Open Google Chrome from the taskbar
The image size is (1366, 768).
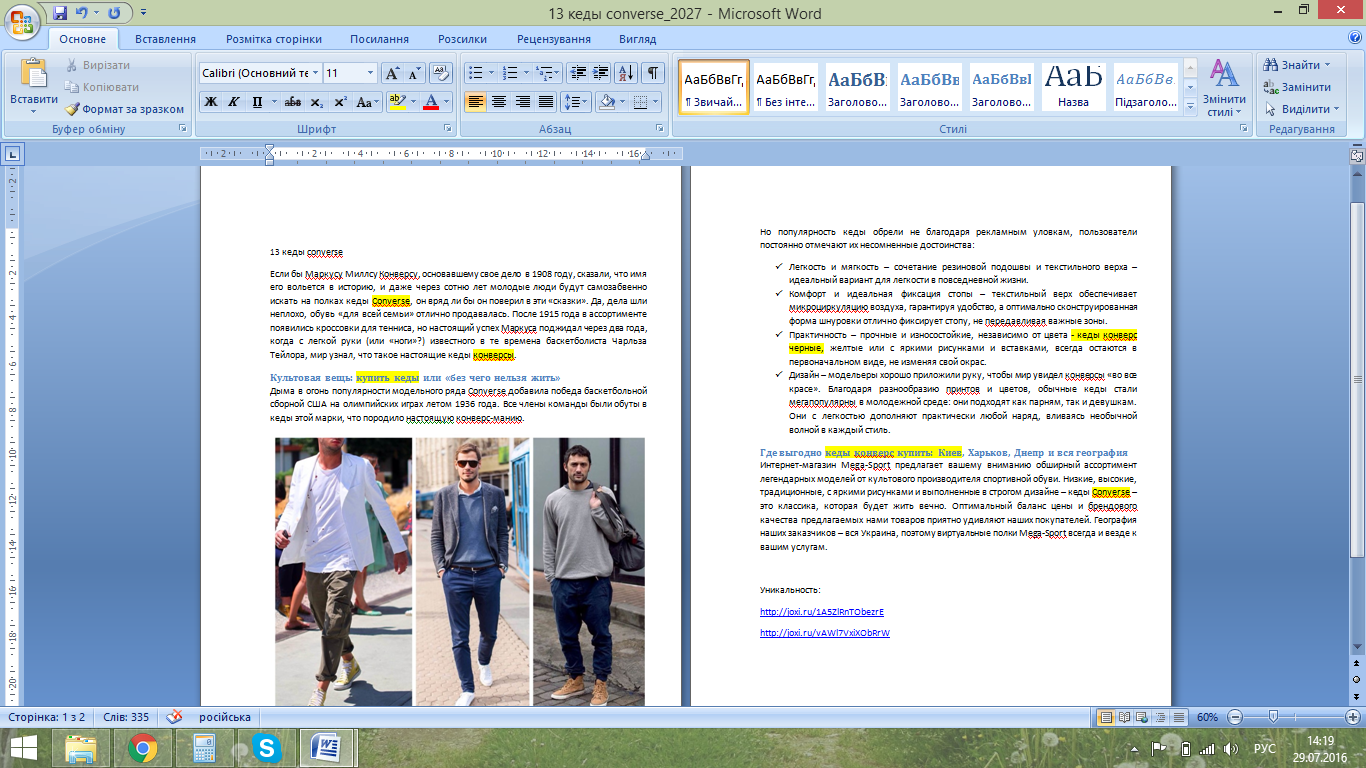(143, 747)
